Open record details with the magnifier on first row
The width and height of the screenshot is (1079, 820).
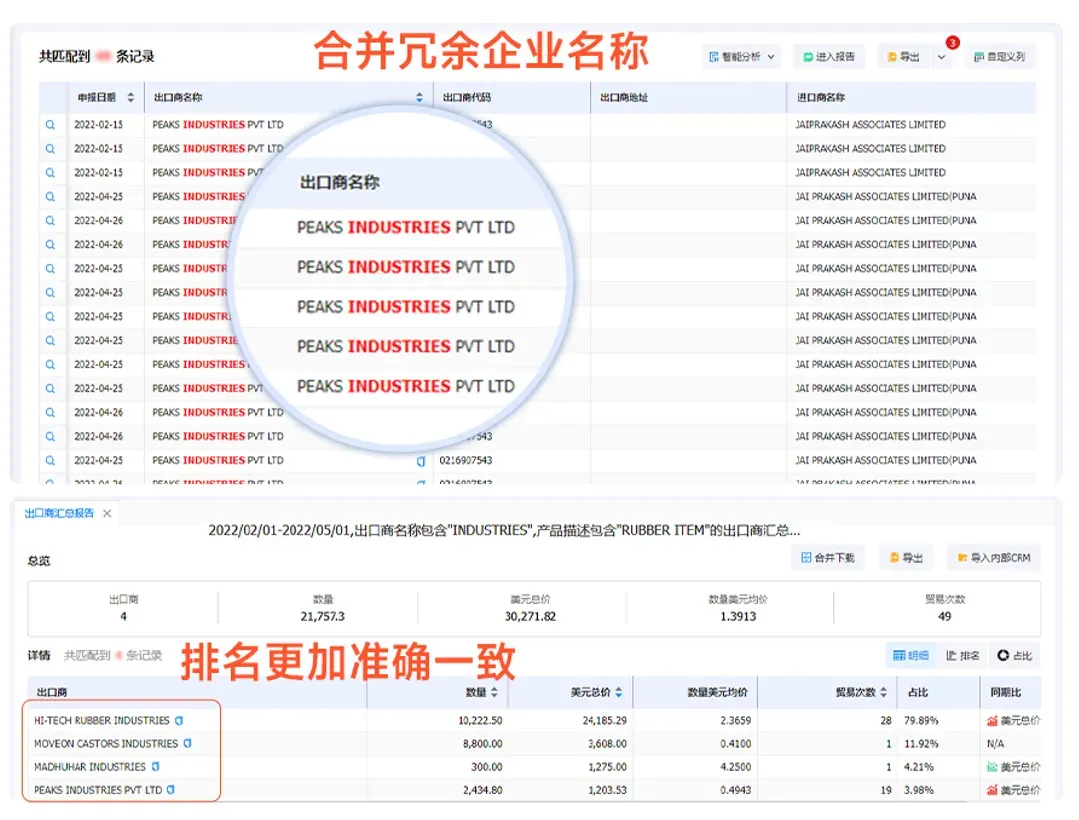(51, 124)
